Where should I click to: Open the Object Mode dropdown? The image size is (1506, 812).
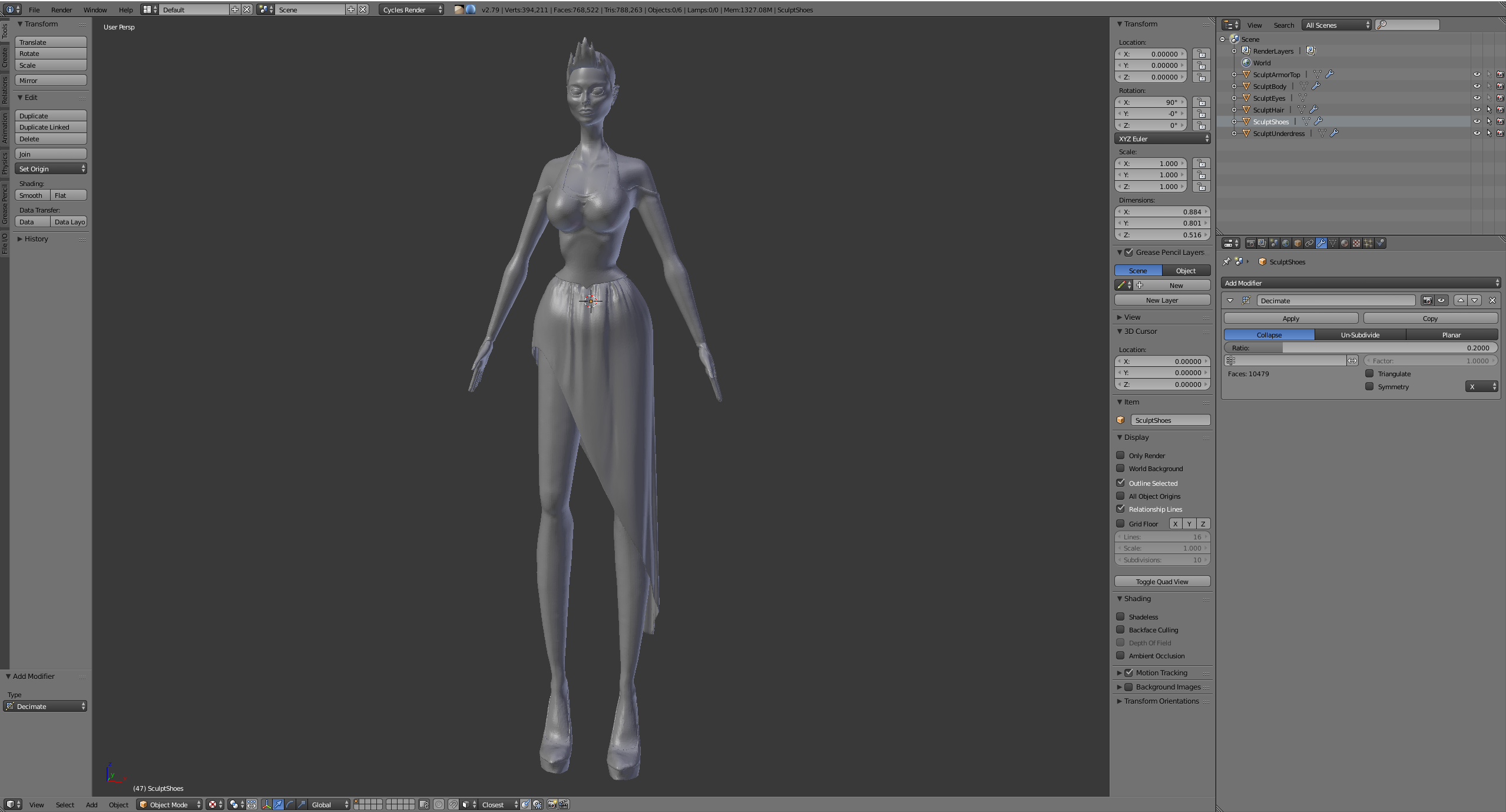pyautogui.click(x=169, y=804)
